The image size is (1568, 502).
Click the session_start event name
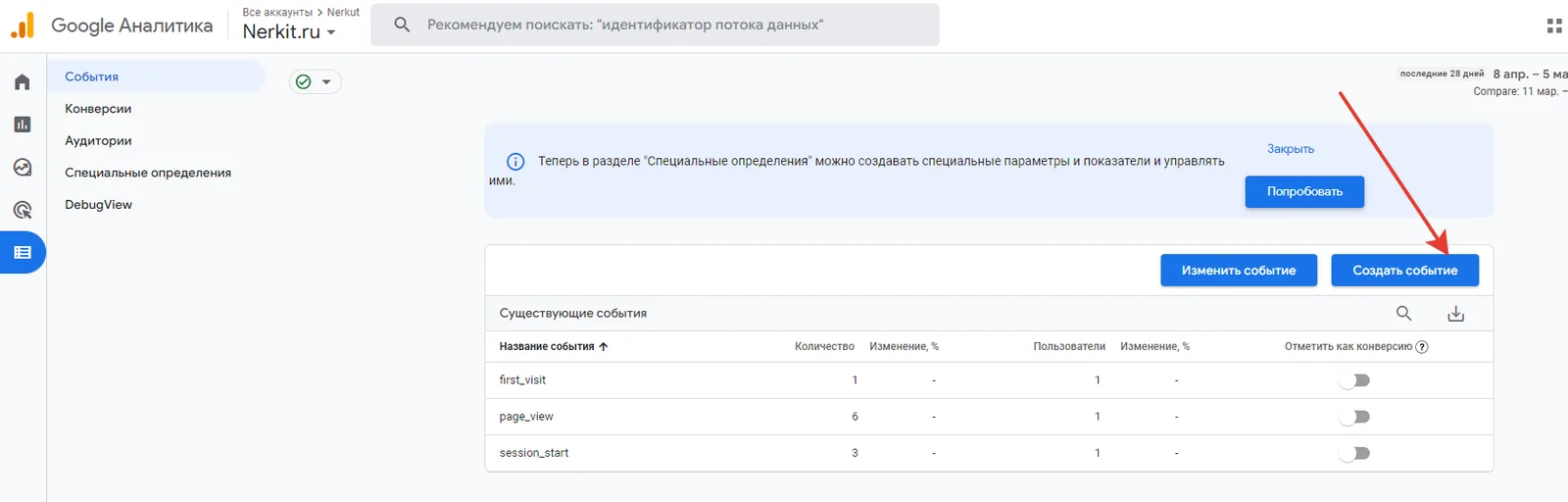click(534, 453)
